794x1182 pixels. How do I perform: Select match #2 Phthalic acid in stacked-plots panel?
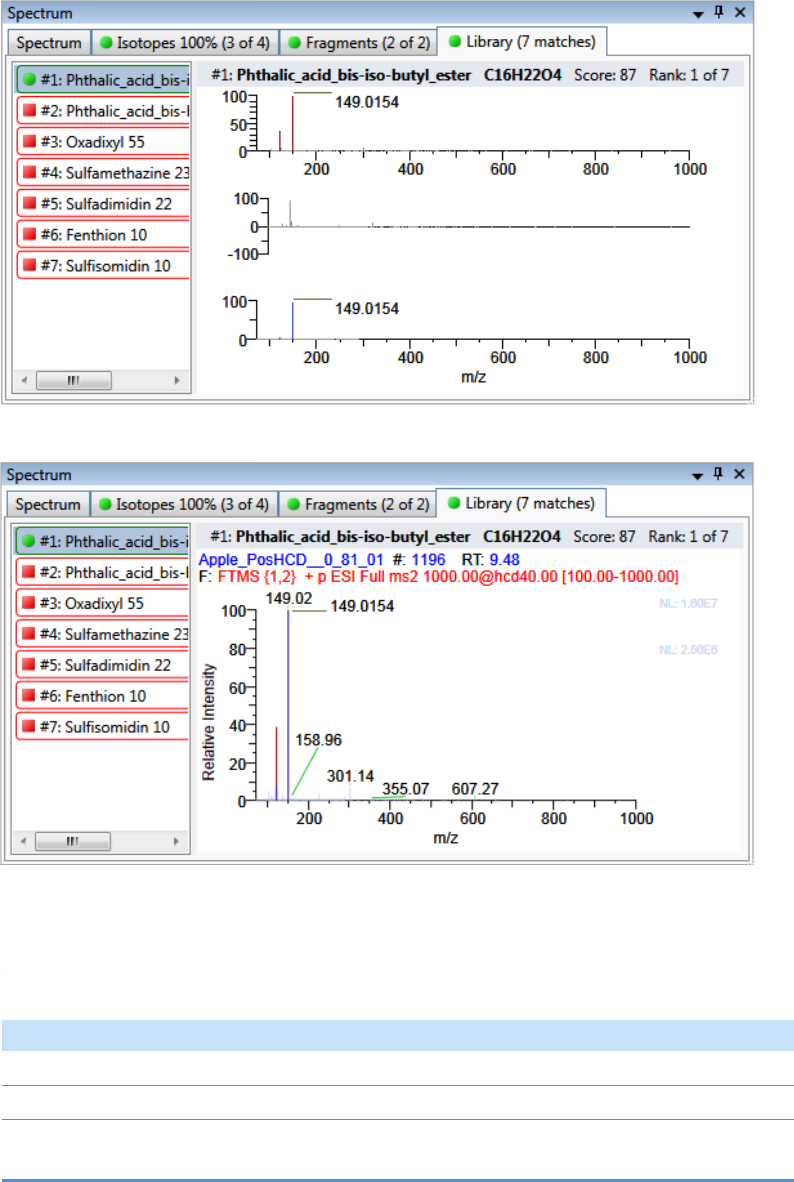pos(103,111)
